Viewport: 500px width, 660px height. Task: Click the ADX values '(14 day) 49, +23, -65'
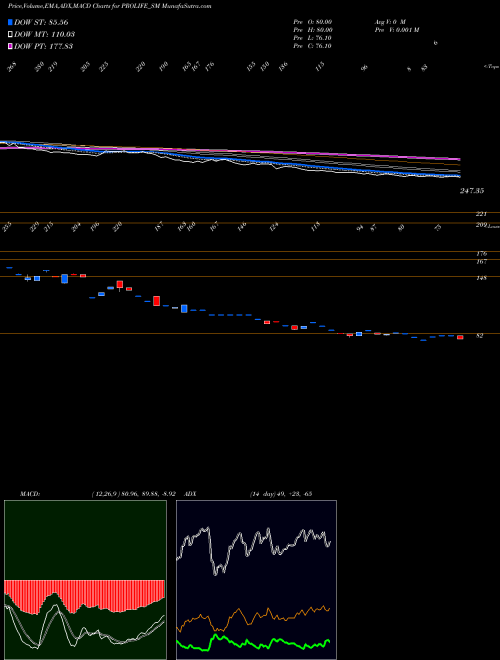[280, 494]
